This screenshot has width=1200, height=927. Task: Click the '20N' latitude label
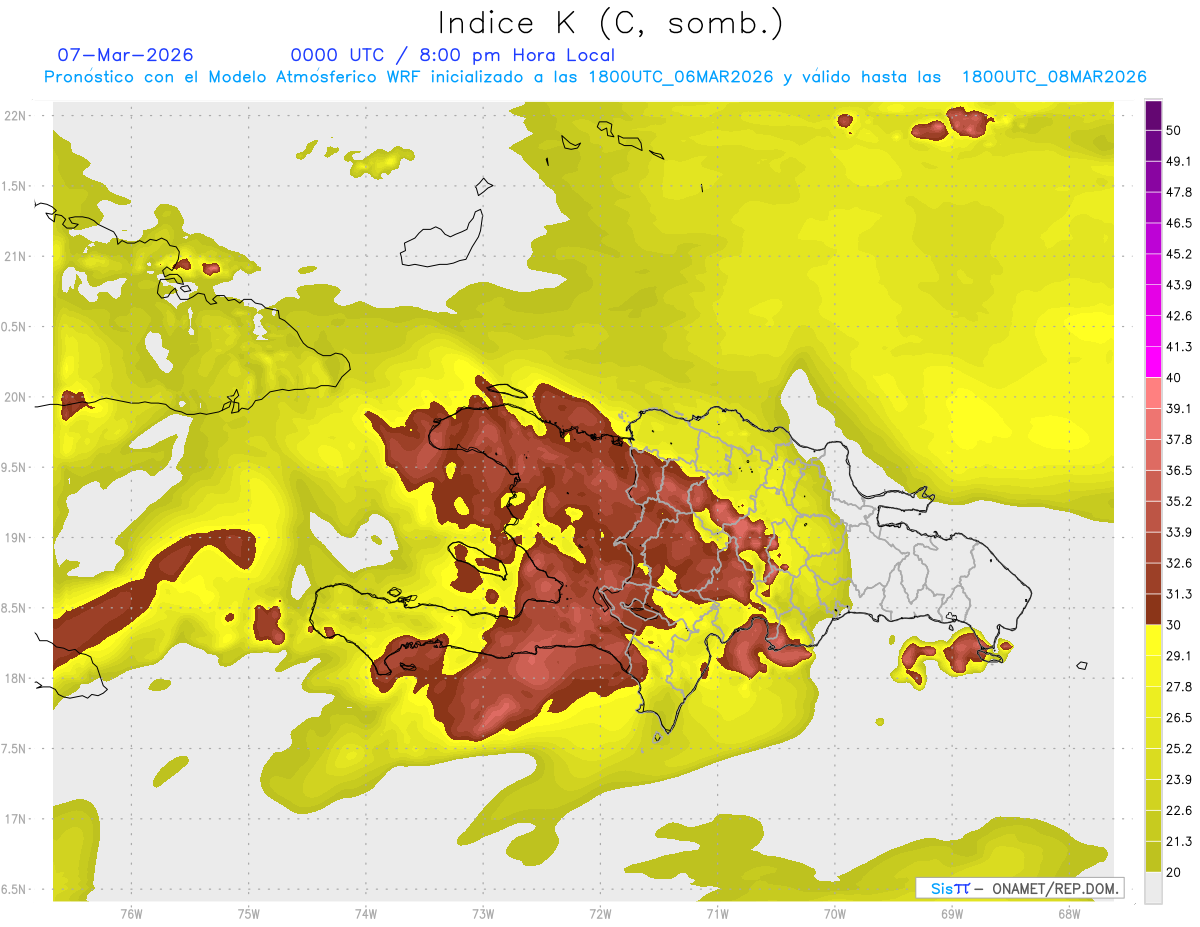click(x=16, y=397)
